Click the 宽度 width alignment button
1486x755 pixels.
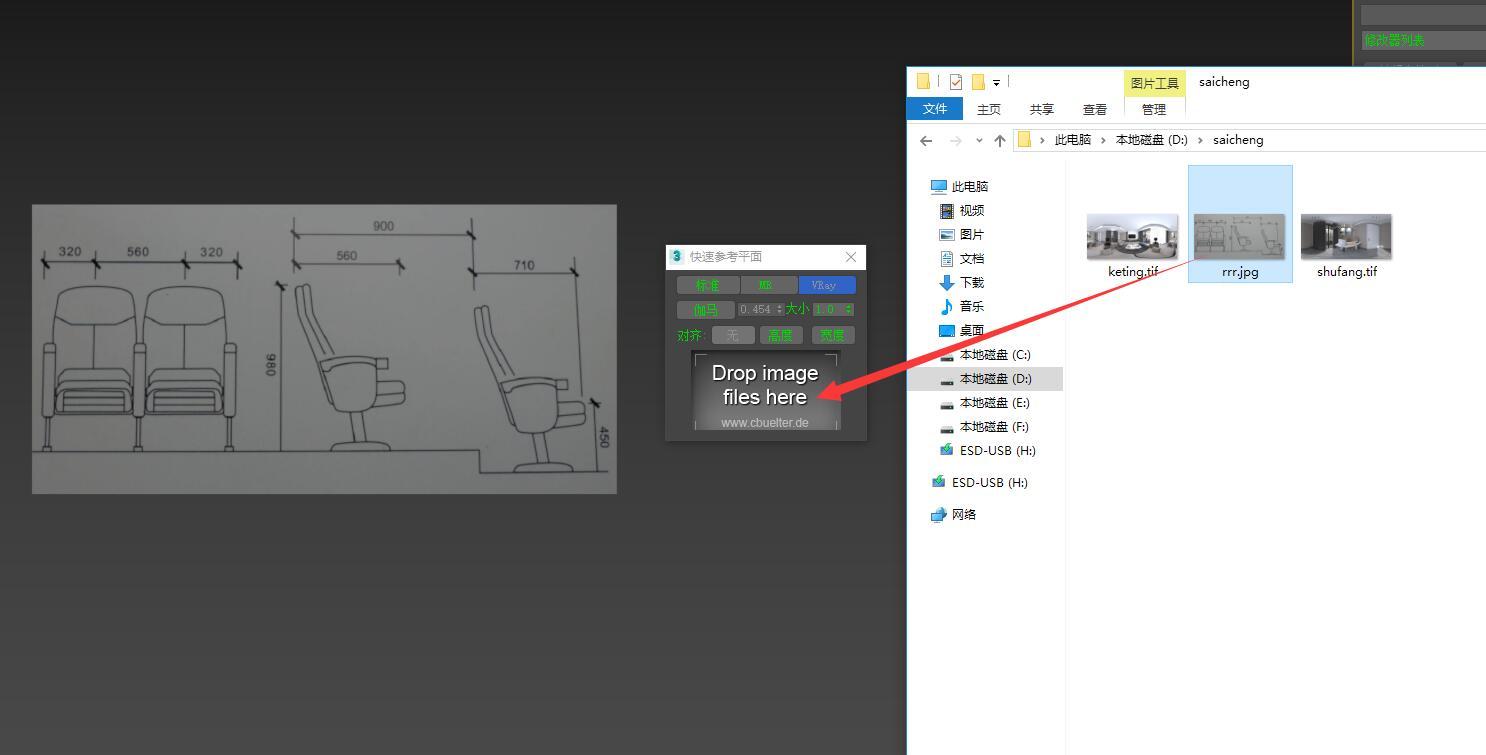click(832, 336)
